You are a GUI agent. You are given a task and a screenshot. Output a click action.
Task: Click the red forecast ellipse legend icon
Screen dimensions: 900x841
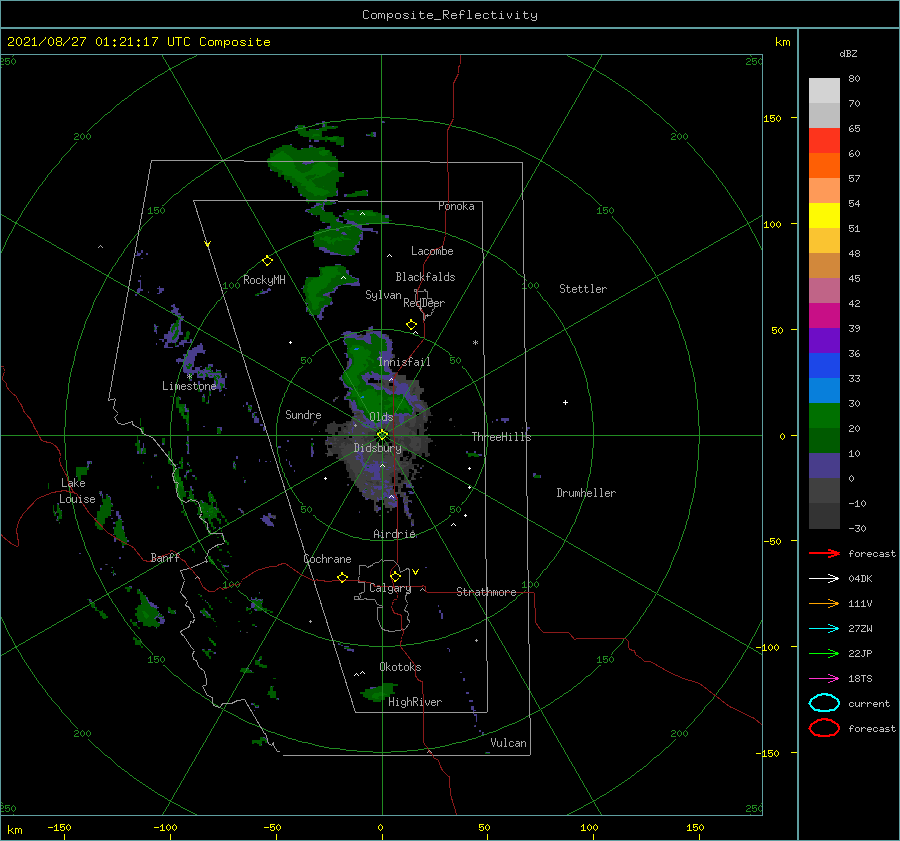pyautogui.click(x=824, y=728)
